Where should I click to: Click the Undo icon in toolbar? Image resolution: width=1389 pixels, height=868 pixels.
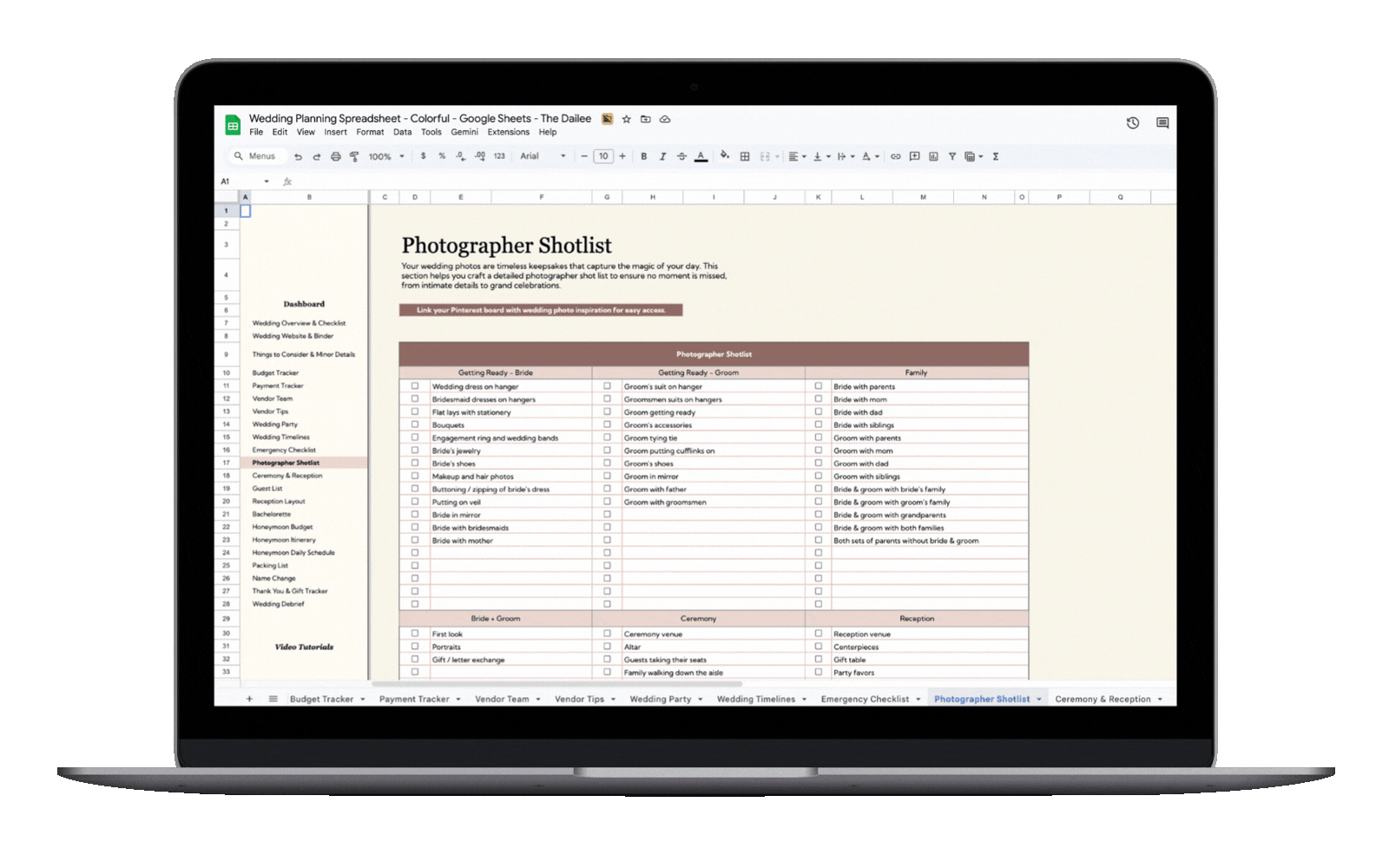(x=298, y=157)
